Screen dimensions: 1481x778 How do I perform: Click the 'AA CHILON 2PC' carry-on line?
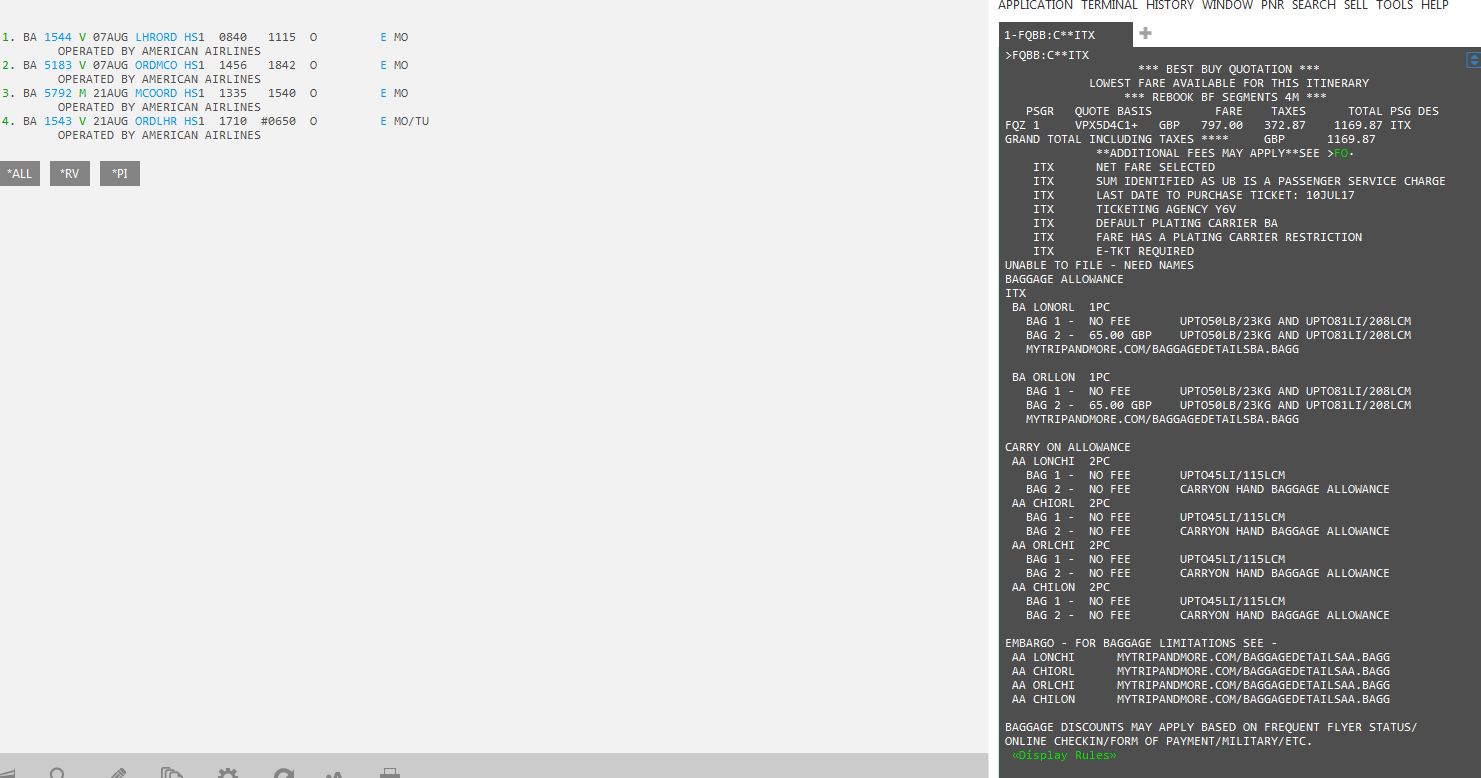point(1061,588)
